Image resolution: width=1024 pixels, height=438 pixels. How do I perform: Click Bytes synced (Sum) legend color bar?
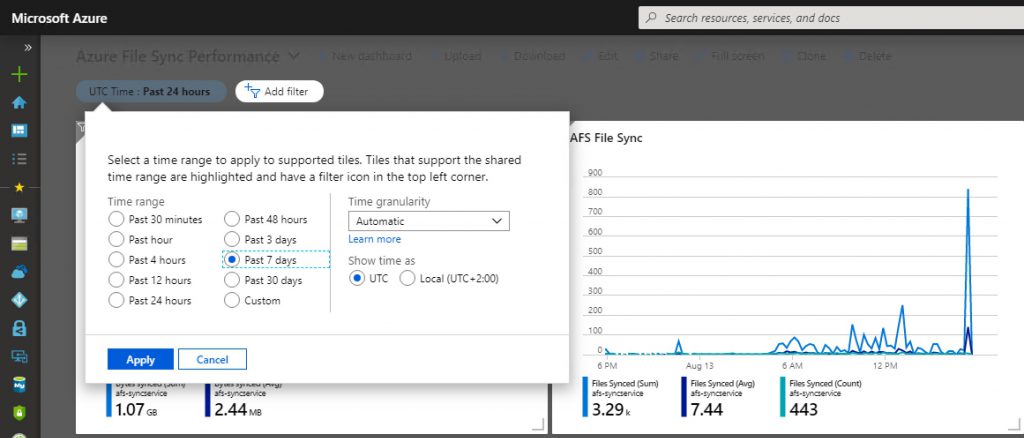pos(109,399)
